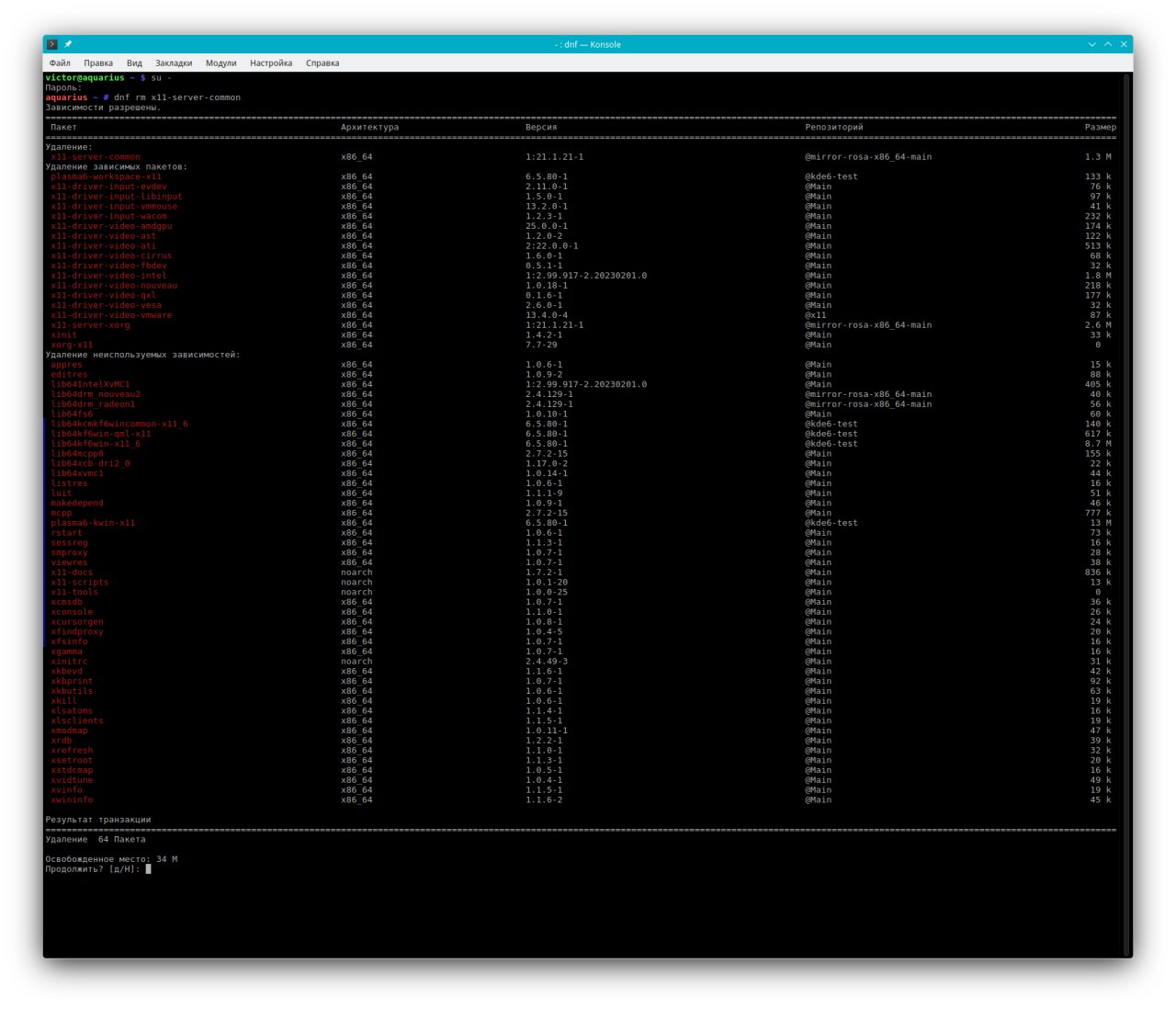Open the Модули menu

[220, 63]
